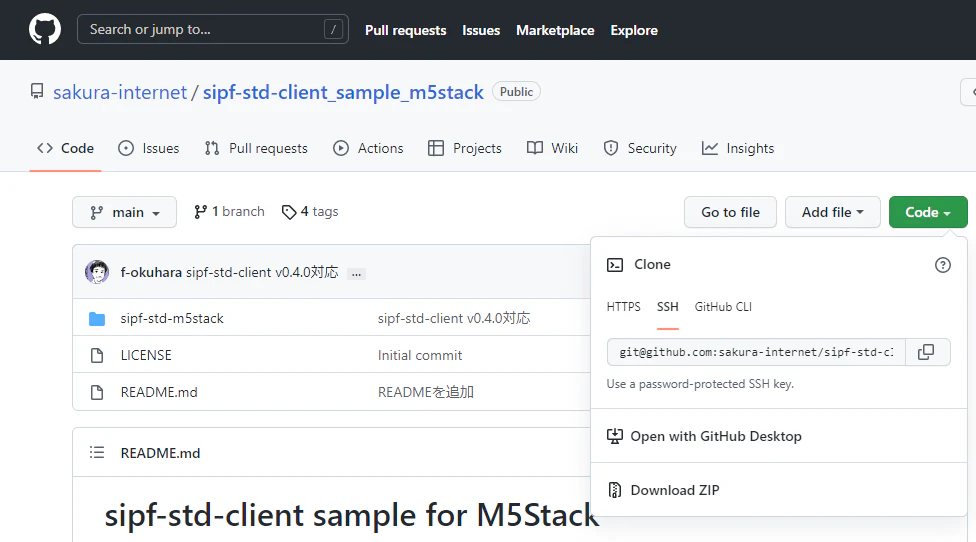Select the SSH clone tab
Viewport: 976px width, 542px height.
click(667, 307)
